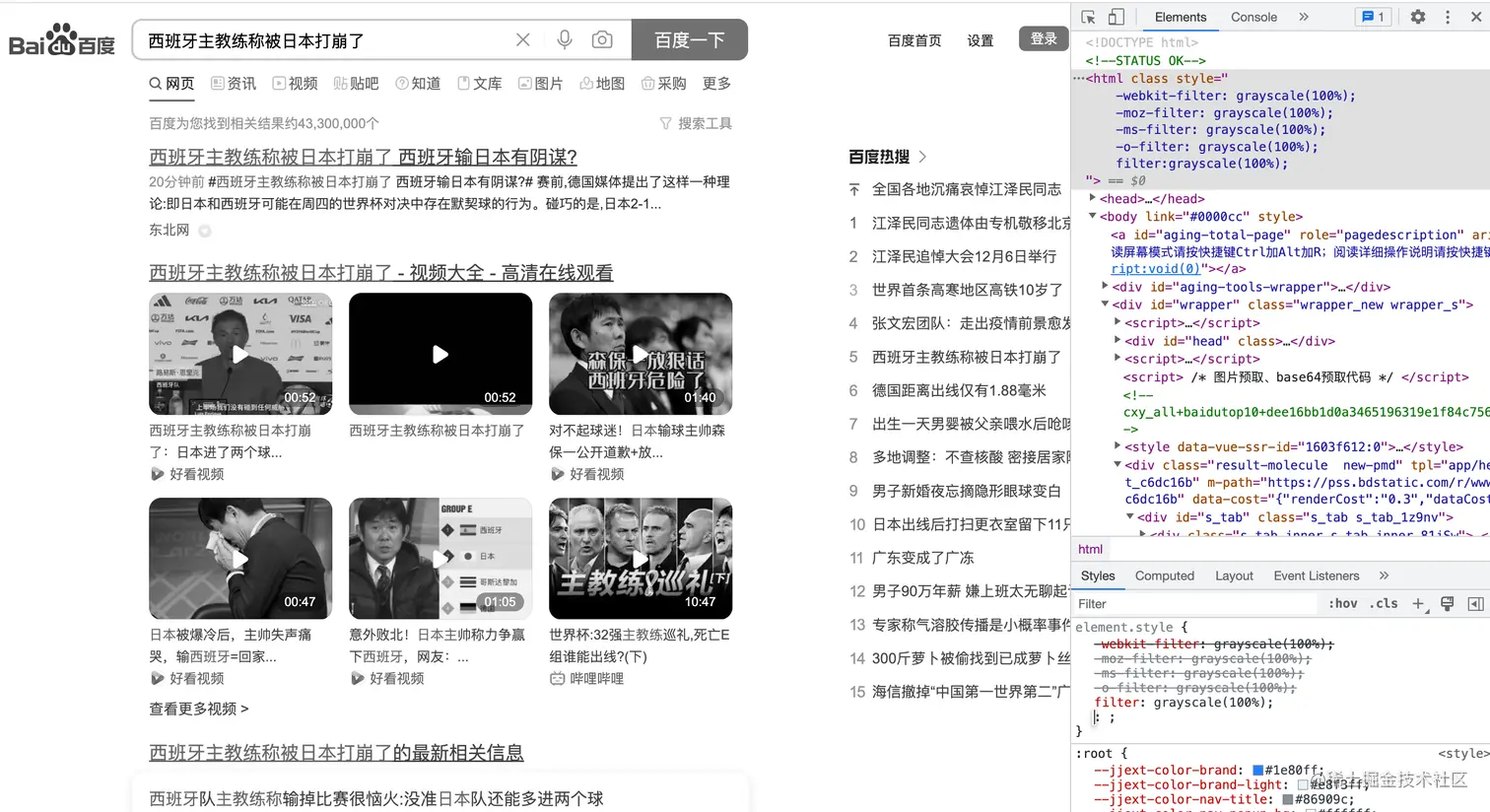Toggle rendering emulations paintbrush icon

[1447, 604]
